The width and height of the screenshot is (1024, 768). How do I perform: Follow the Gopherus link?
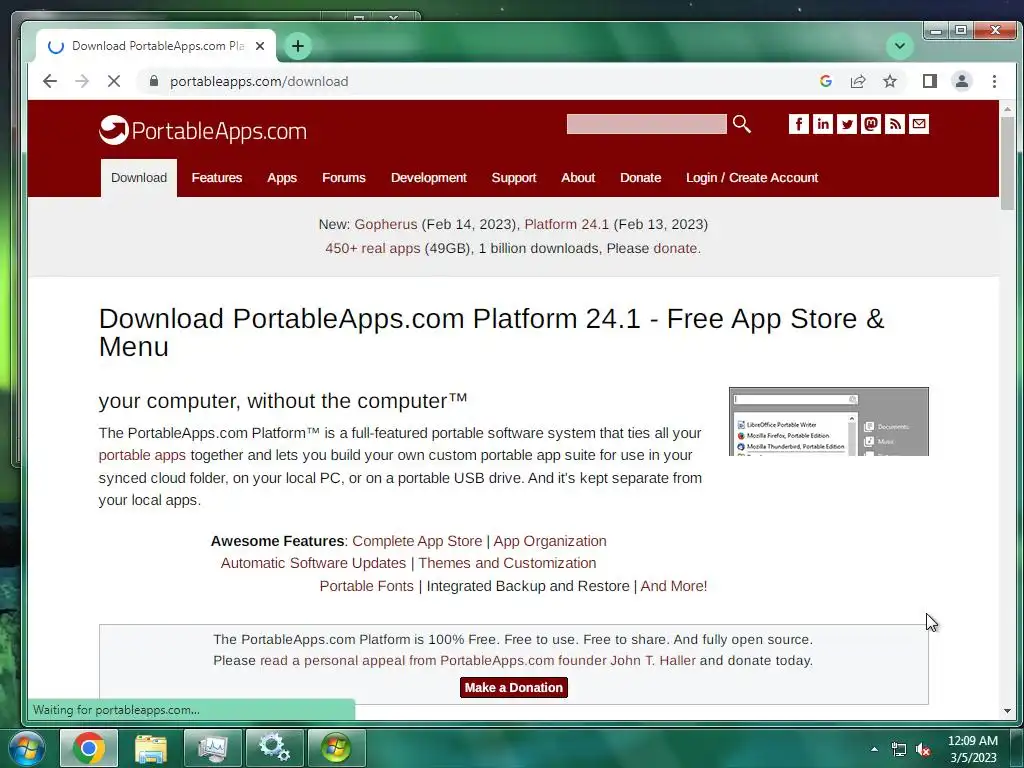(x=385, y=224)
